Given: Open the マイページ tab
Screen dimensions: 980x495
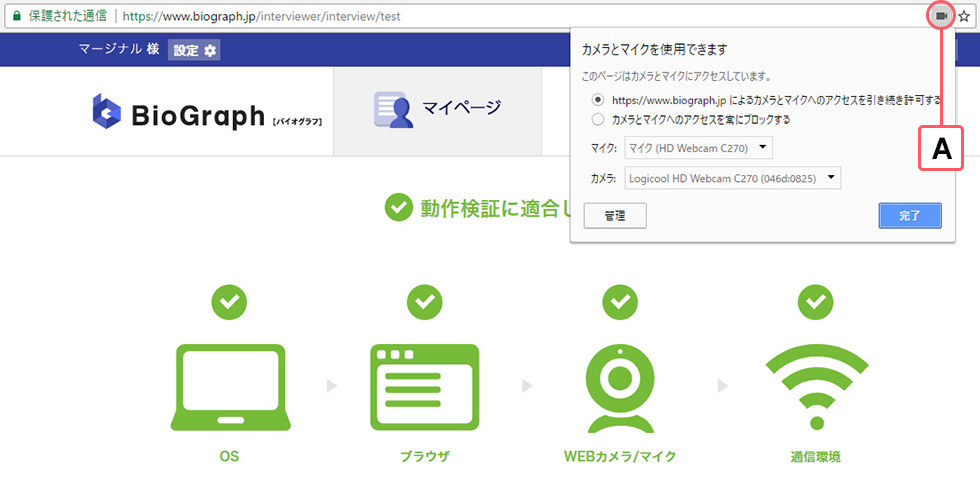Looking at the screenshot, I should point(438,111).
